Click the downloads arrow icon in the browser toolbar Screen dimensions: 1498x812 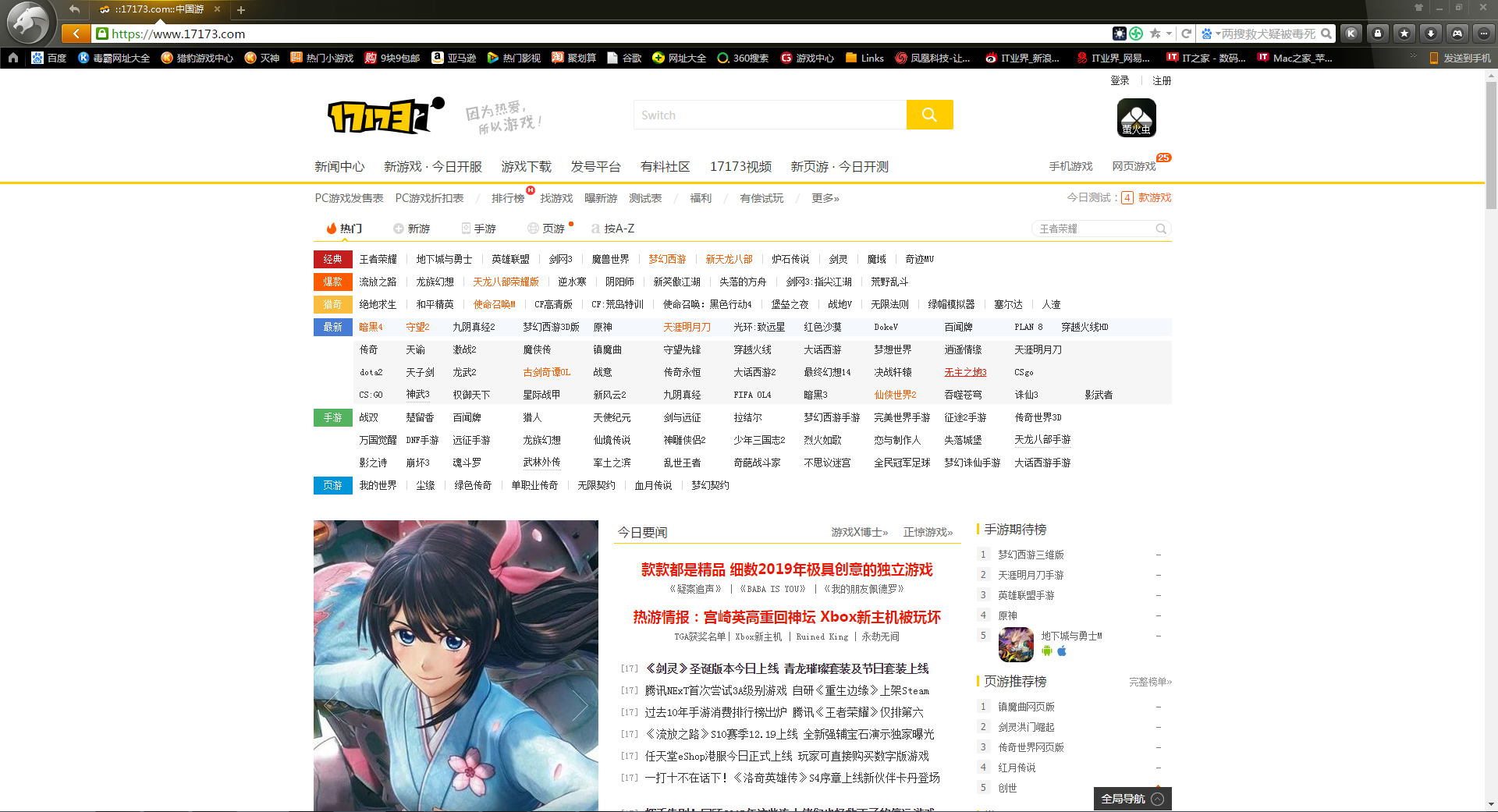[x=1431, y=34]
